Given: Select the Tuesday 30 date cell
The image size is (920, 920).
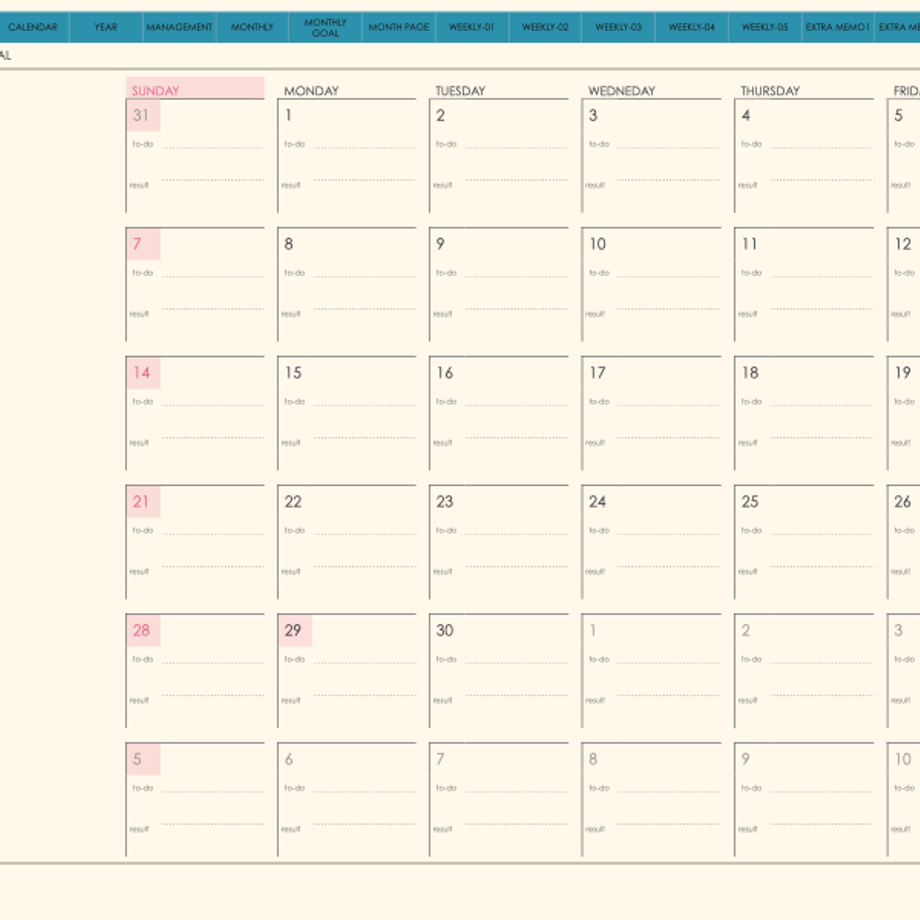Looking at the screenshot, I should (499, 671).
